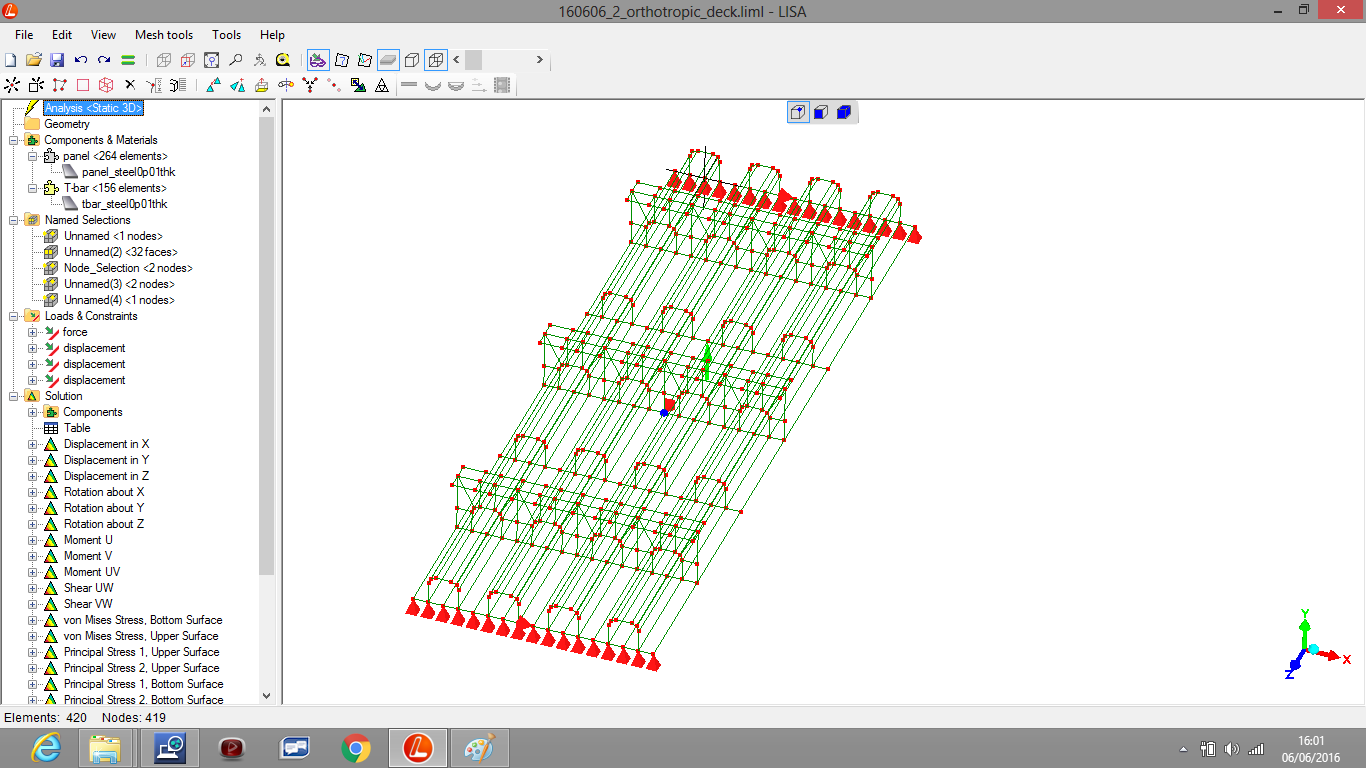Click the red X delete icon
Screen dimensions: 1366x768
[x=129, y=85]
